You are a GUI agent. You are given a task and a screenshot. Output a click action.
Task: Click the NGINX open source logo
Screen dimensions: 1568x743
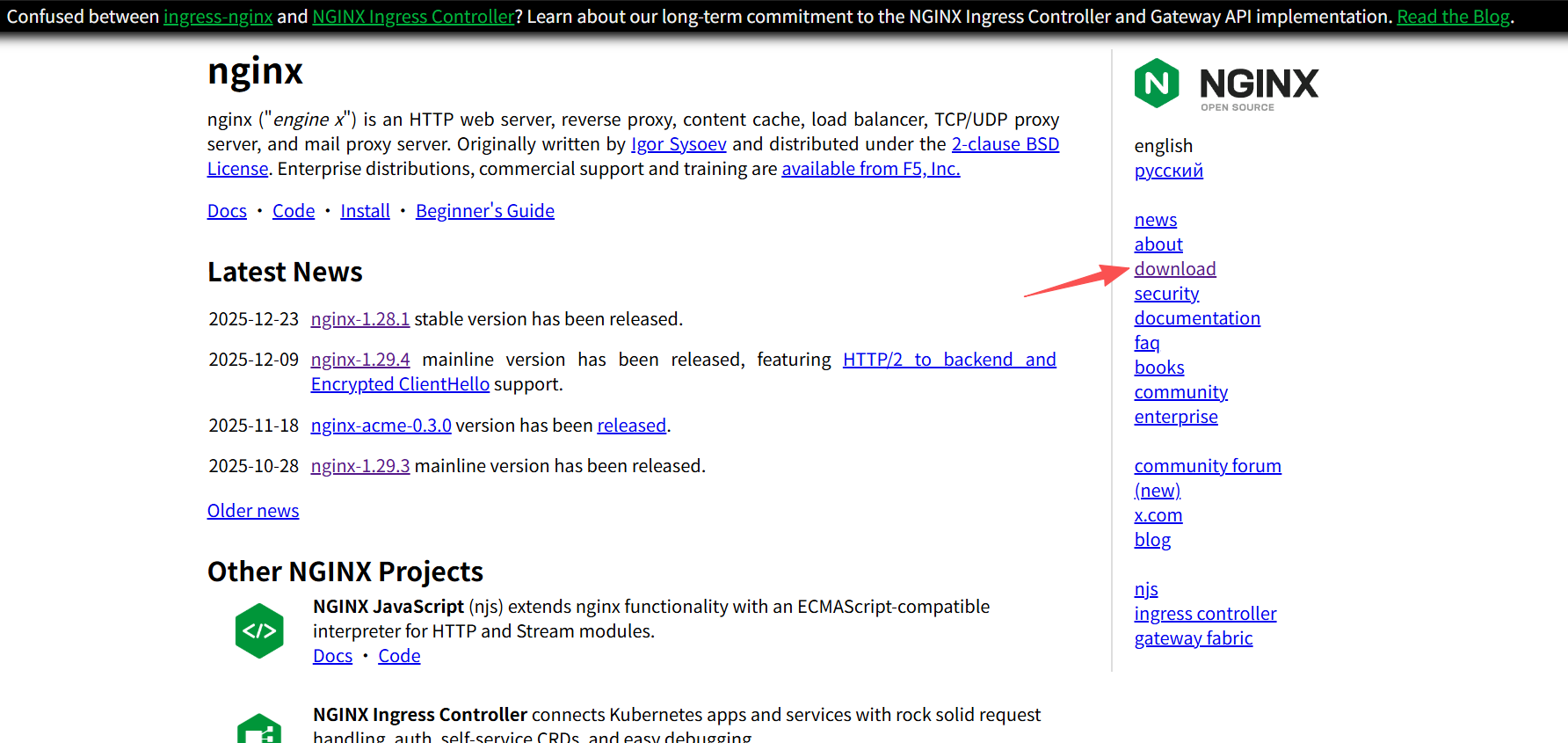(1226, 84)
